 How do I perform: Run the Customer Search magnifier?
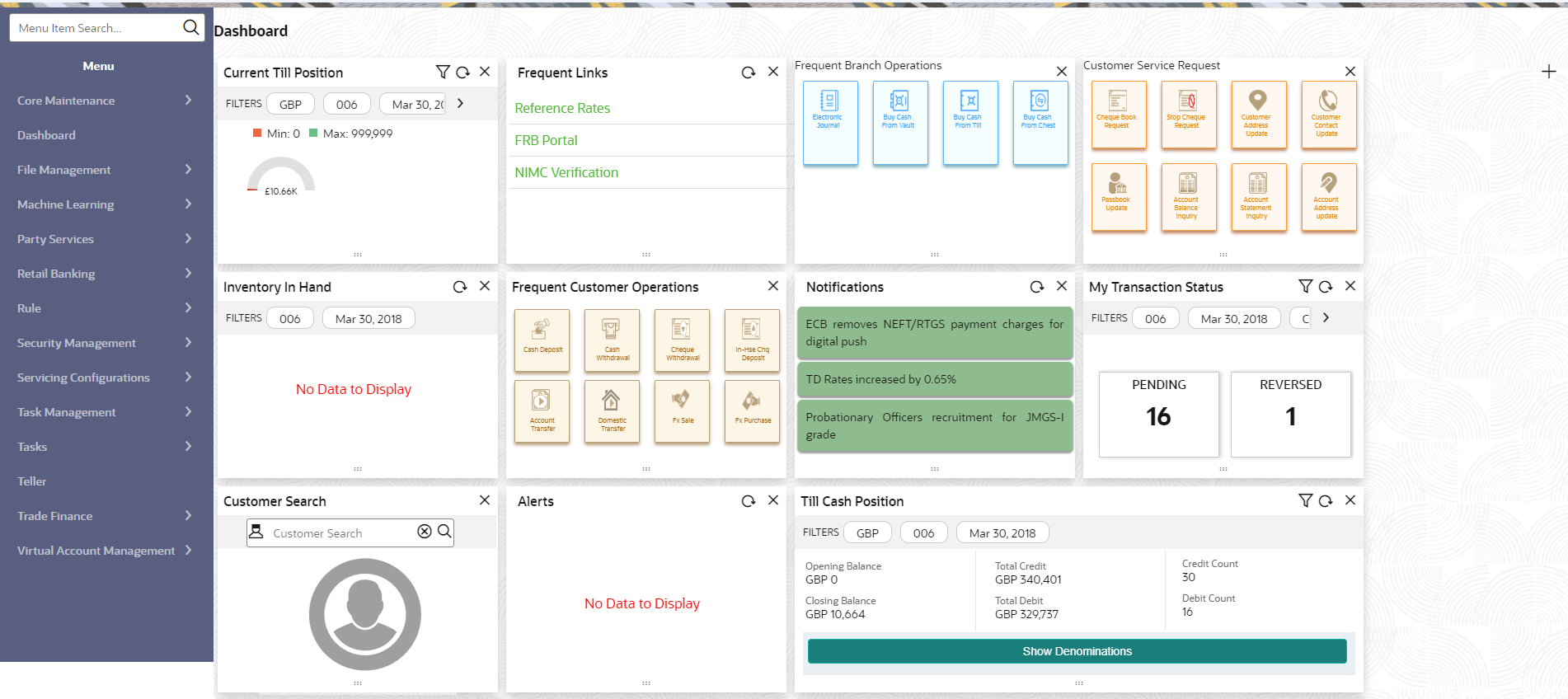tap(444, 532)
